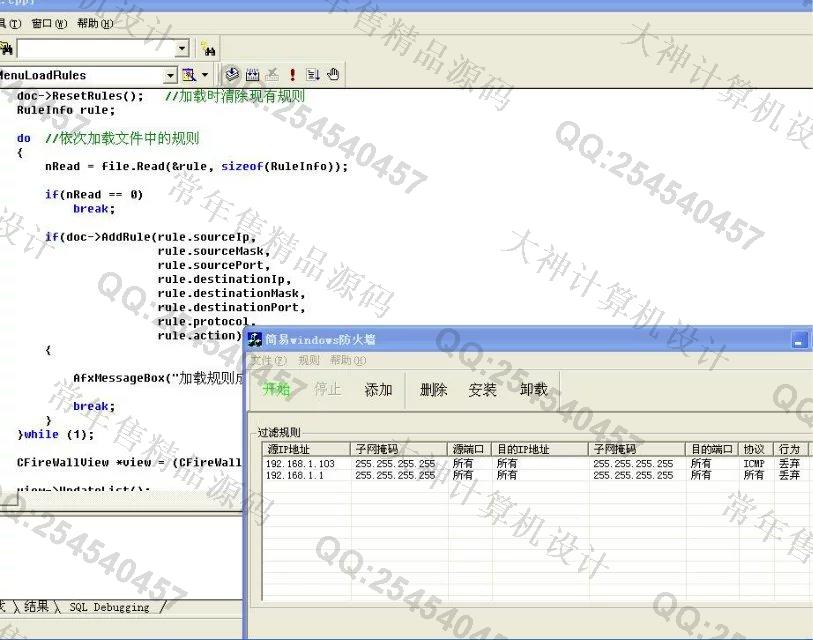
Task: Open 帮助(H) menu in firewall window
Action: 348,360
